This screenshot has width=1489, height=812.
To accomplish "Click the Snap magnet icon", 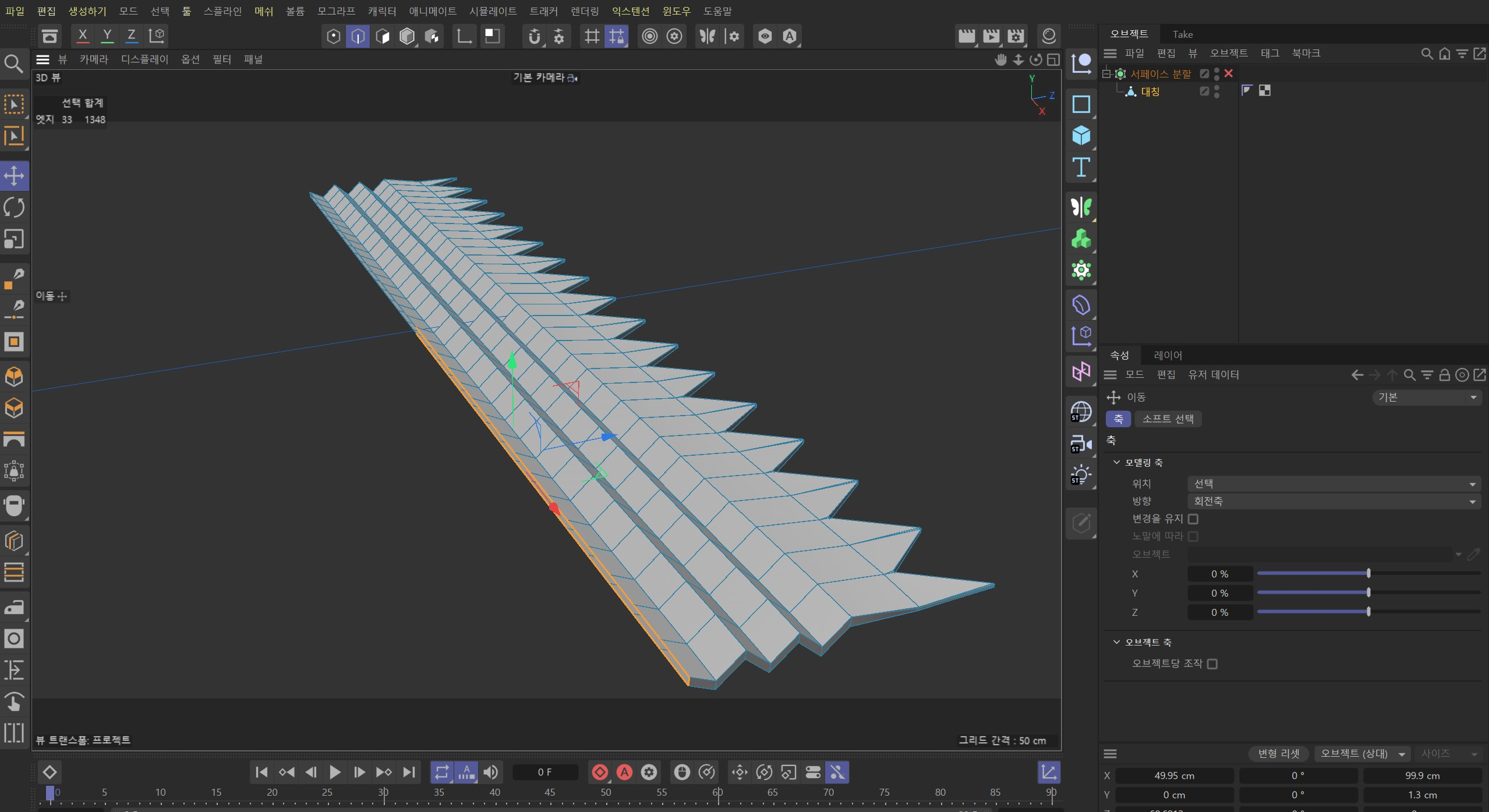I will [x=534, y=37].
